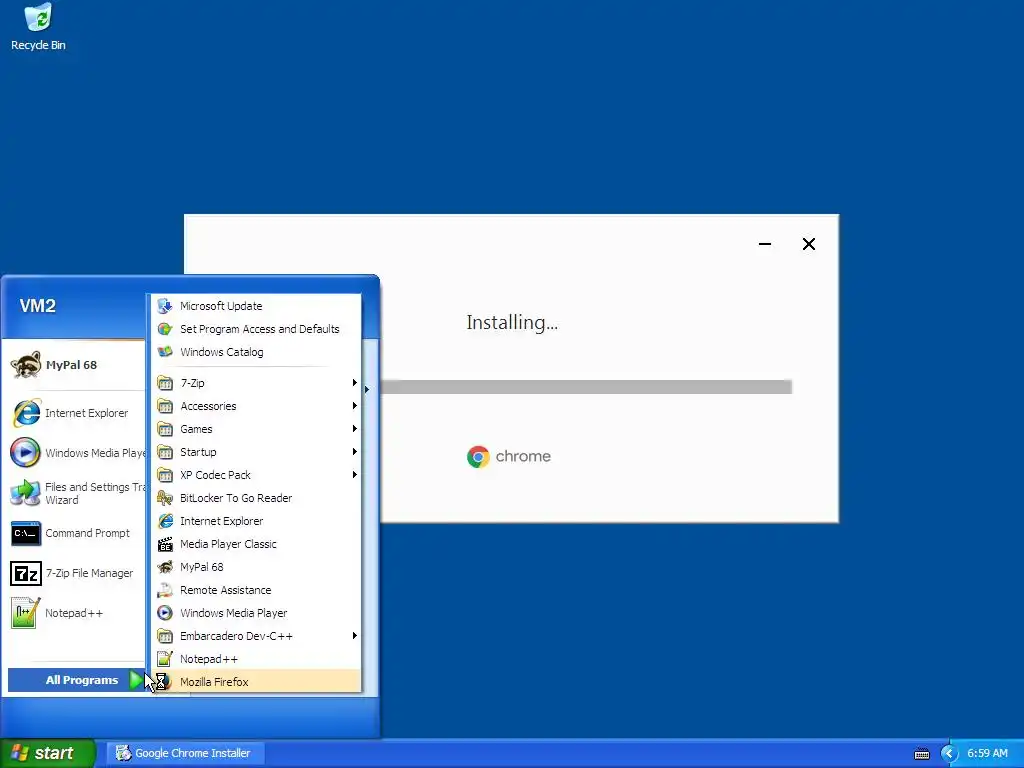Viewport: 1024px width, 768px height.
Task: Click the XP Codec Pack folder icon
Action: (x=165, y=475)
